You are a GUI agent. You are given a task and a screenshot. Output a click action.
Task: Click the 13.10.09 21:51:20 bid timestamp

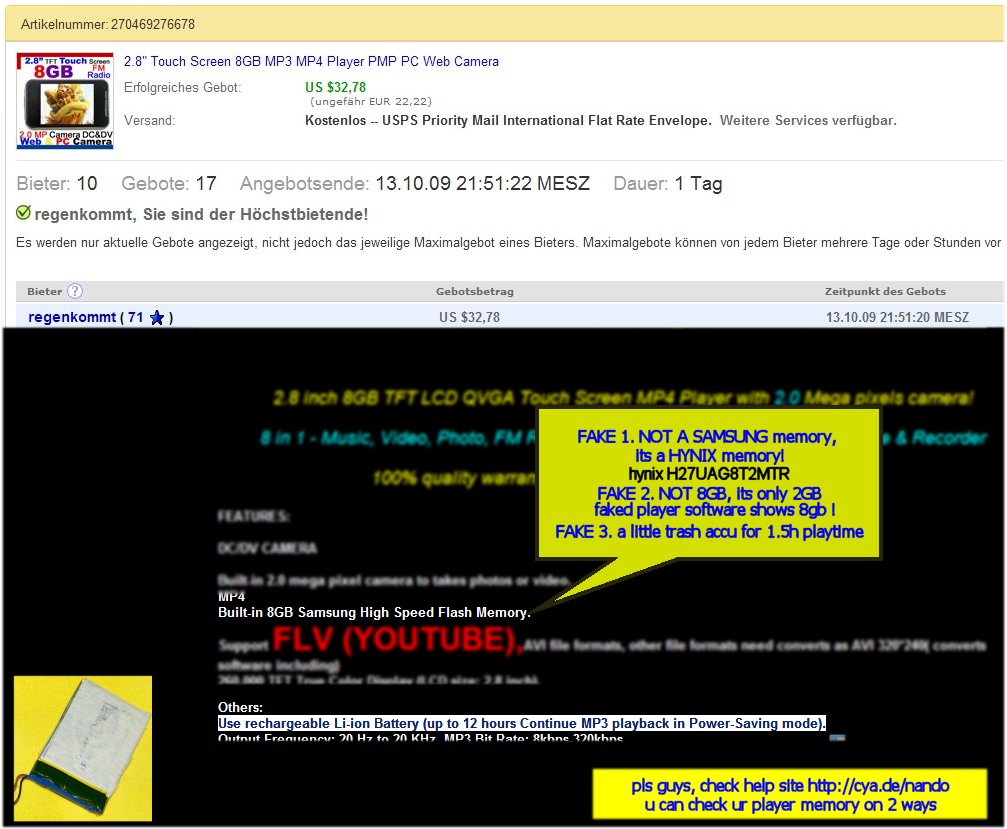pos(897,318)
